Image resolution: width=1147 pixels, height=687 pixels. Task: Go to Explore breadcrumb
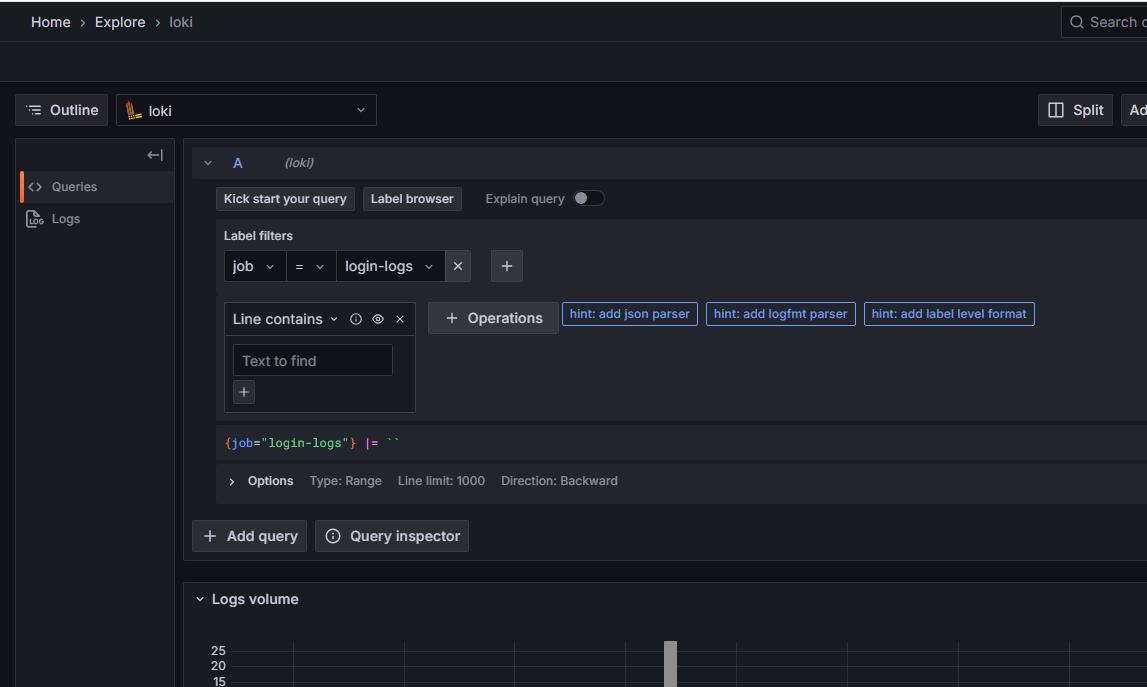point(120,22)
